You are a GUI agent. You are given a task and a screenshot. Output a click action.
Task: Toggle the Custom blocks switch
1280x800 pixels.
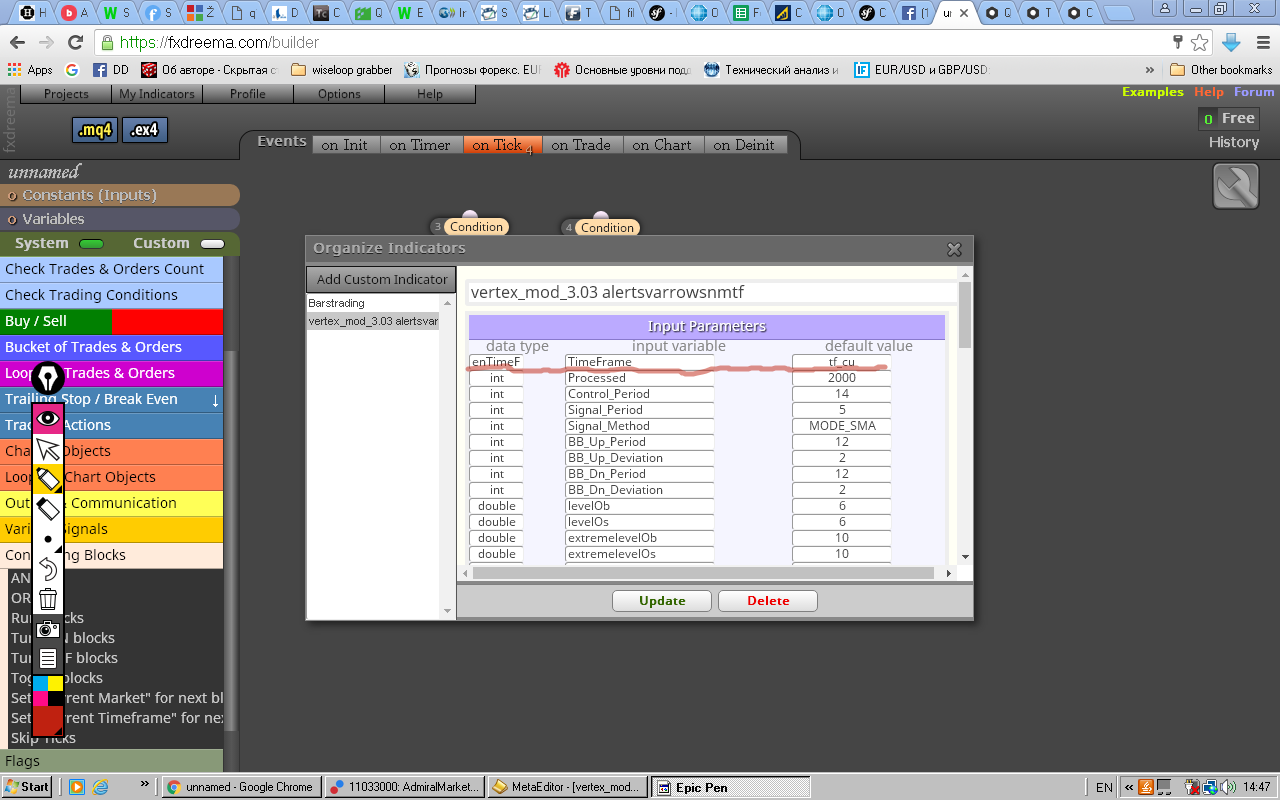[x=213, y=243]
